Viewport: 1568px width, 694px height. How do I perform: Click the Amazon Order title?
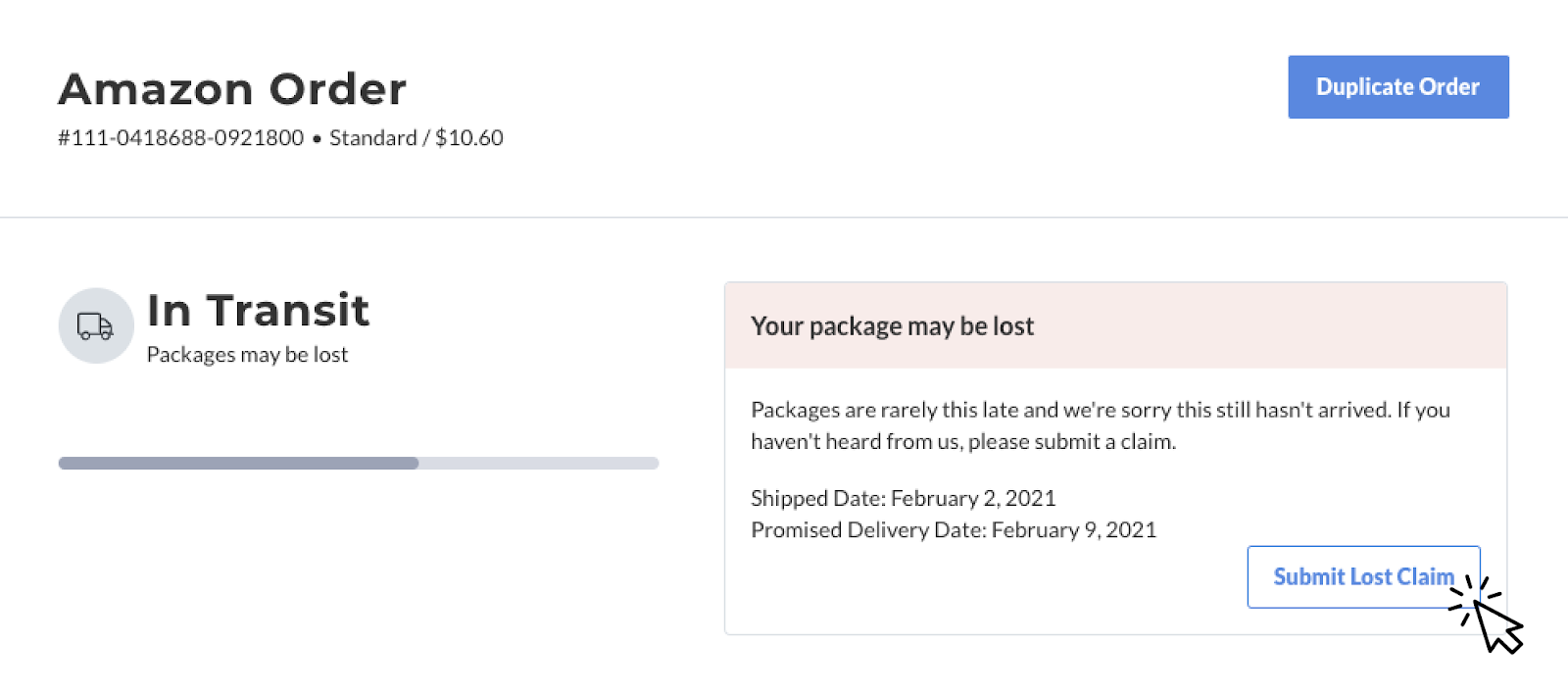(232, 88)
